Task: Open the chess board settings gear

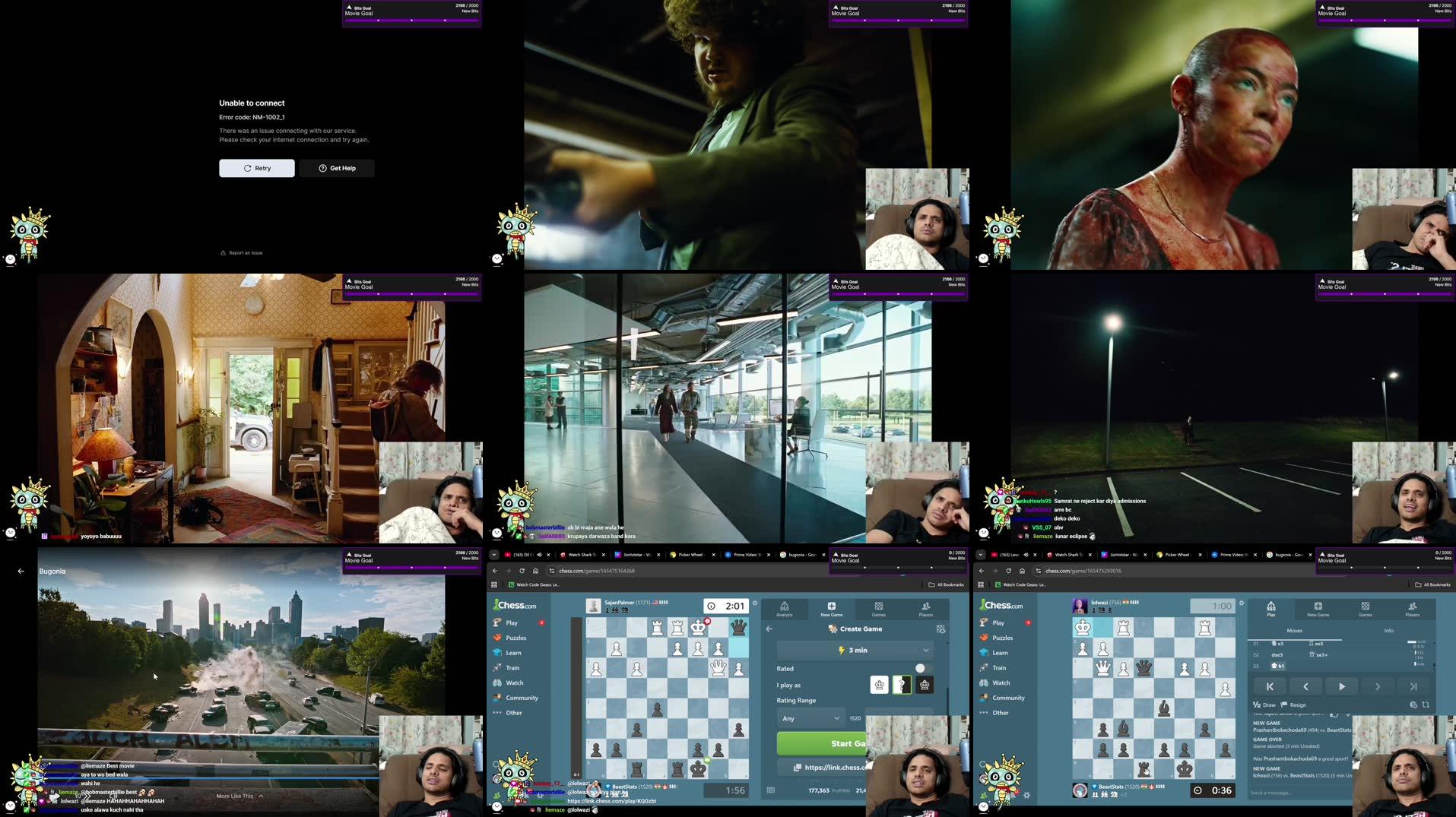Action: click(x=755, y=603)
